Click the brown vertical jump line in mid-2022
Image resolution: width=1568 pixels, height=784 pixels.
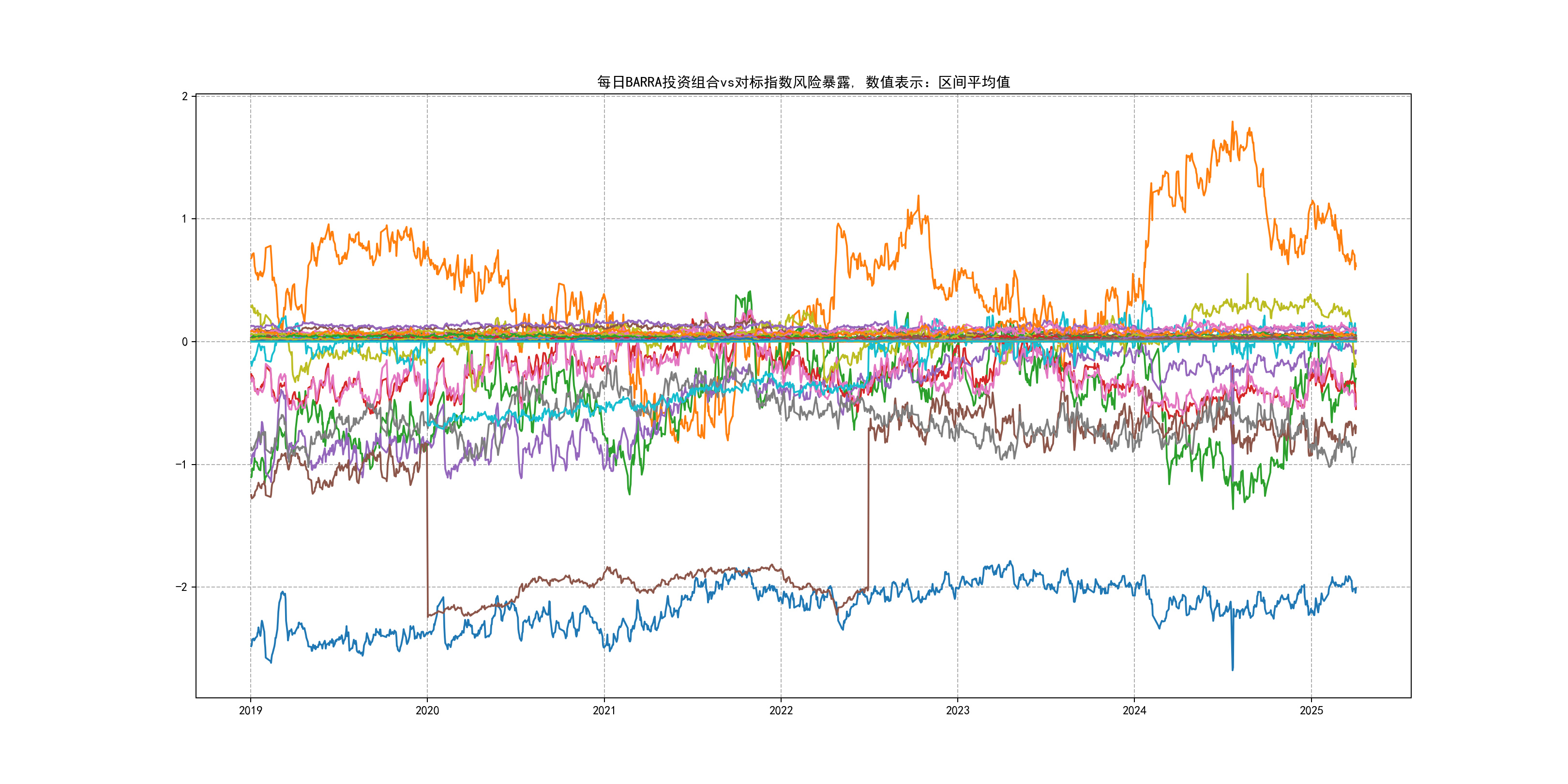click(x=868, y=505)
